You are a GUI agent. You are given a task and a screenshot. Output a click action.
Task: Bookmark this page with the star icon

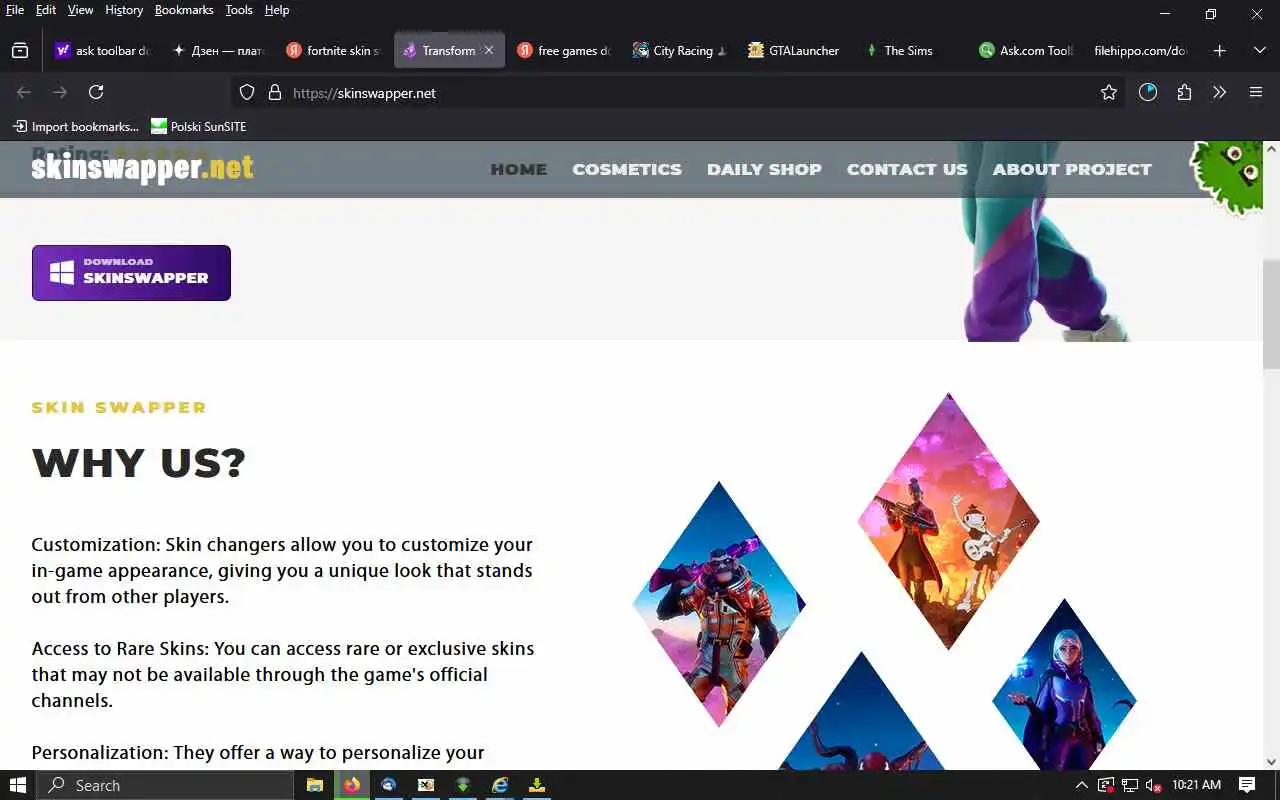tap(1108, 92)
